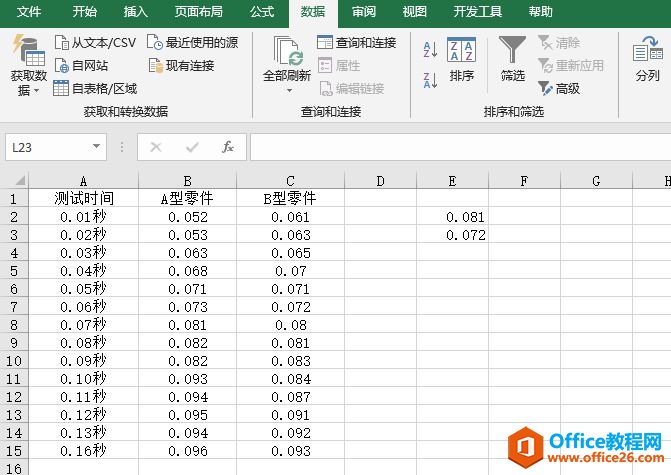This screenshot has height=475, width=671.
Task: Select column G header
Action: click(x=596, y=181)
